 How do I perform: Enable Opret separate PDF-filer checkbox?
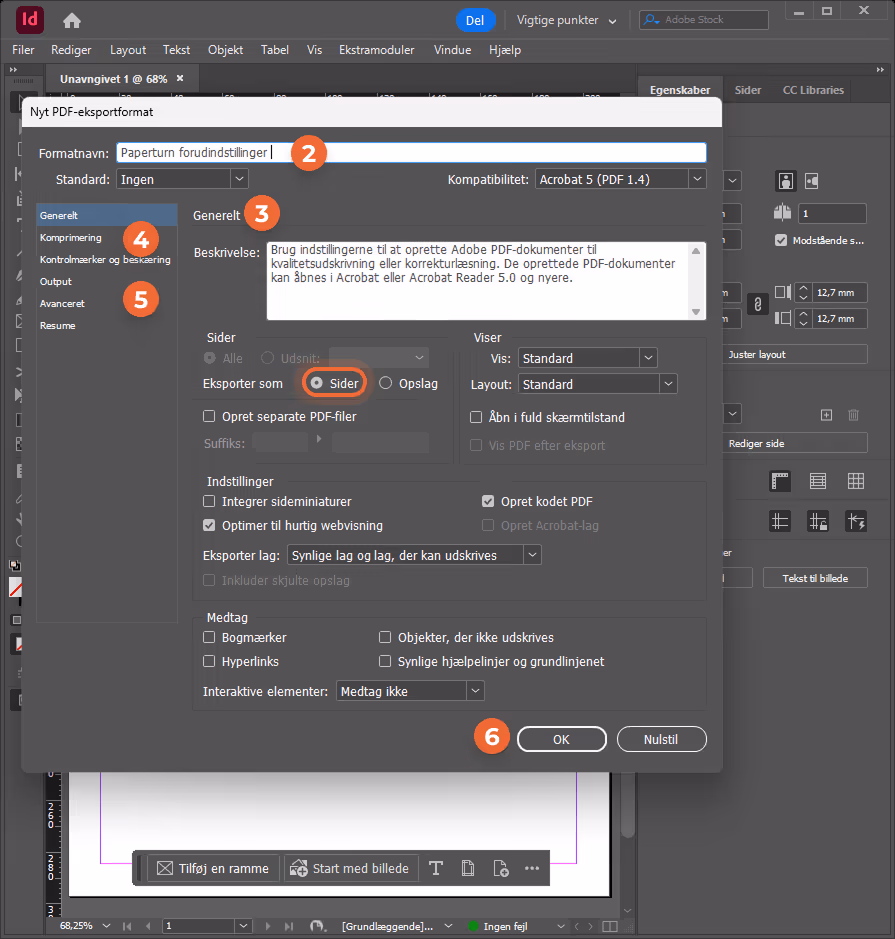point(209,416)
